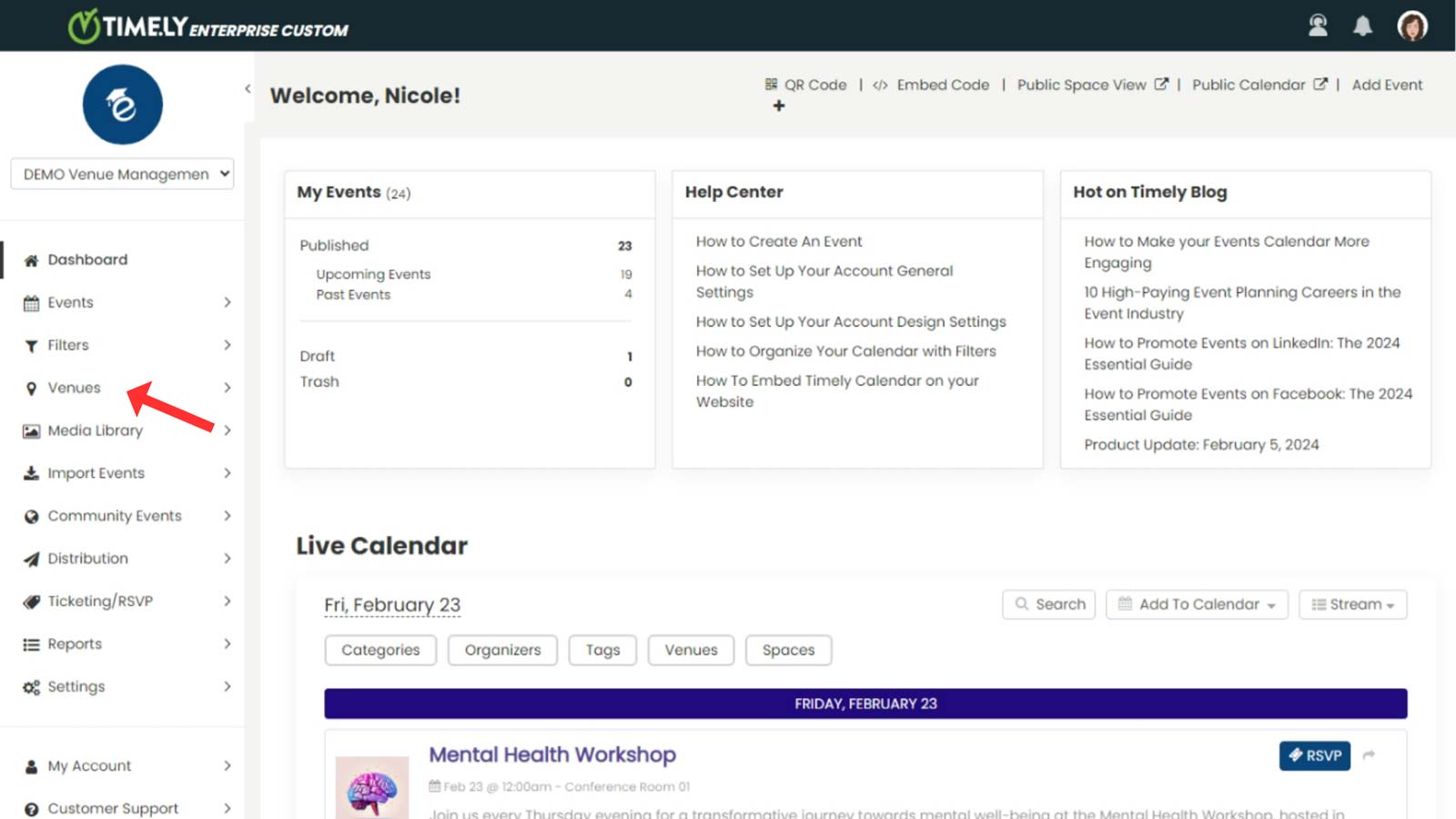Select the Organizers filter tab

(x=501, y=650)
